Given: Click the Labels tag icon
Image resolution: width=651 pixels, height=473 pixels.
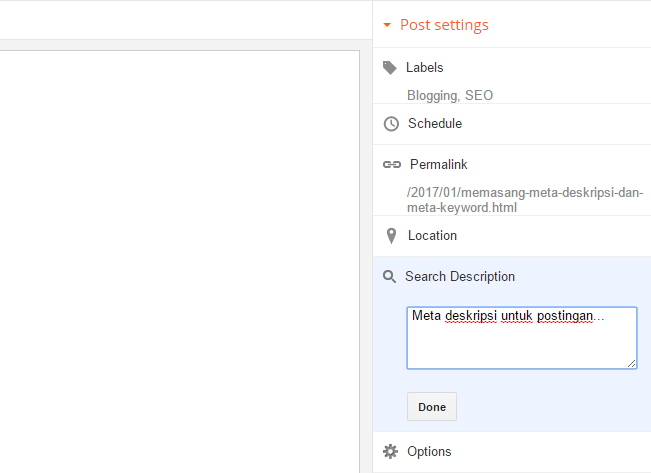Looking at the screenshot, I should click(x=390, y=68).
